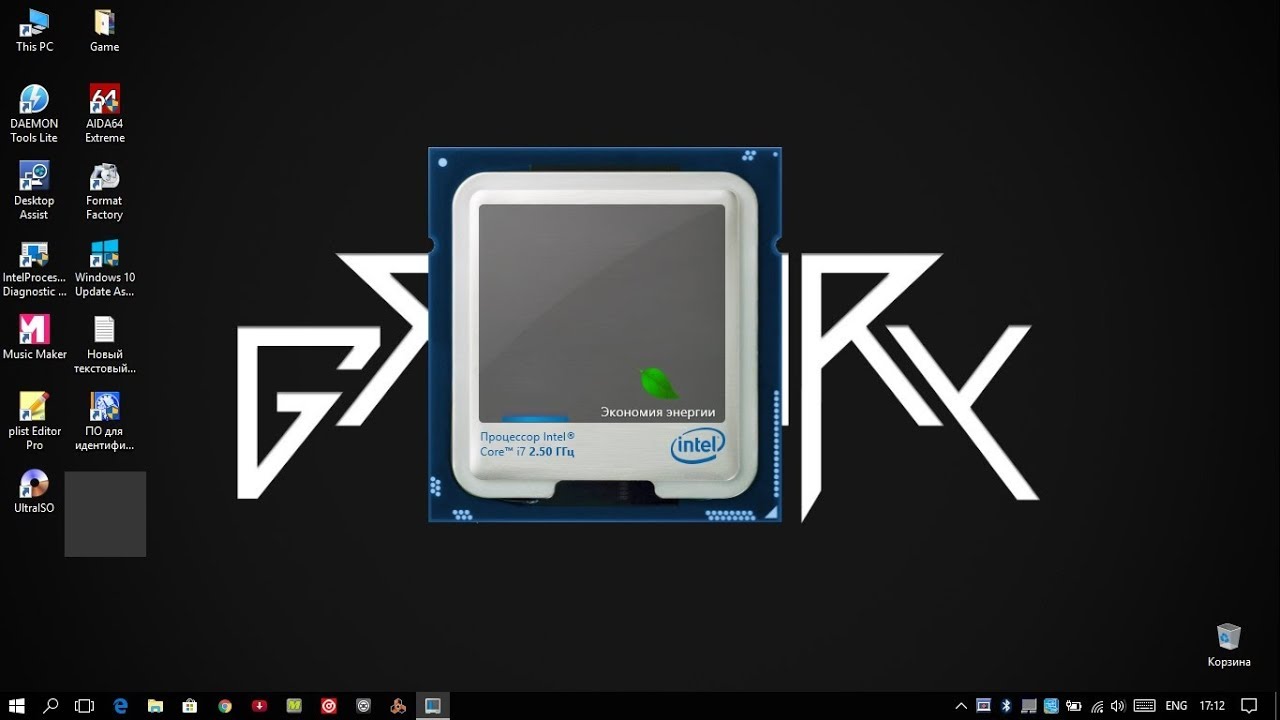Show hidden tray icons chevron

(961, 706)
